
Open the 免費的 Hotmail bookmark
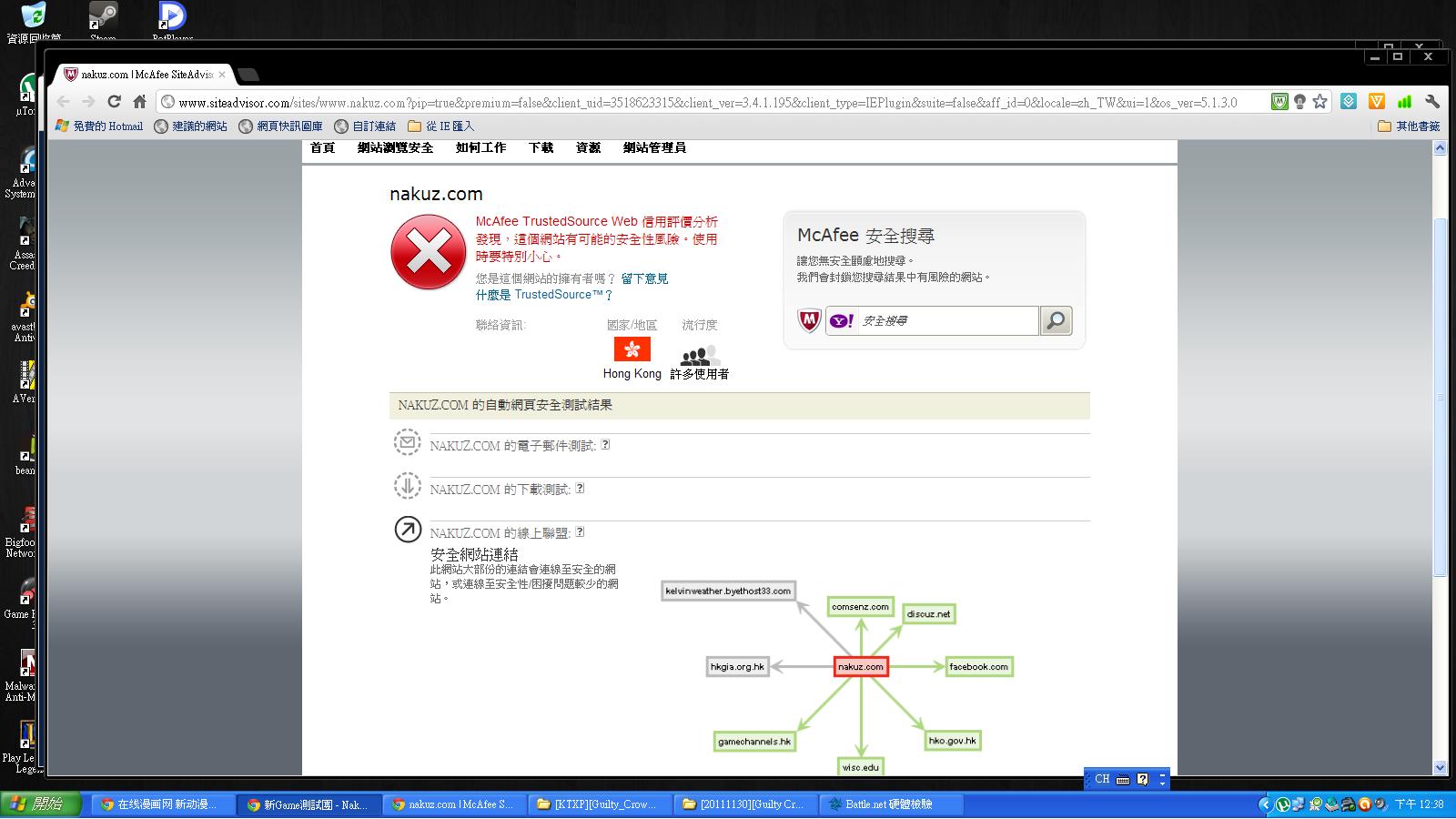click(x=99, y=126)
